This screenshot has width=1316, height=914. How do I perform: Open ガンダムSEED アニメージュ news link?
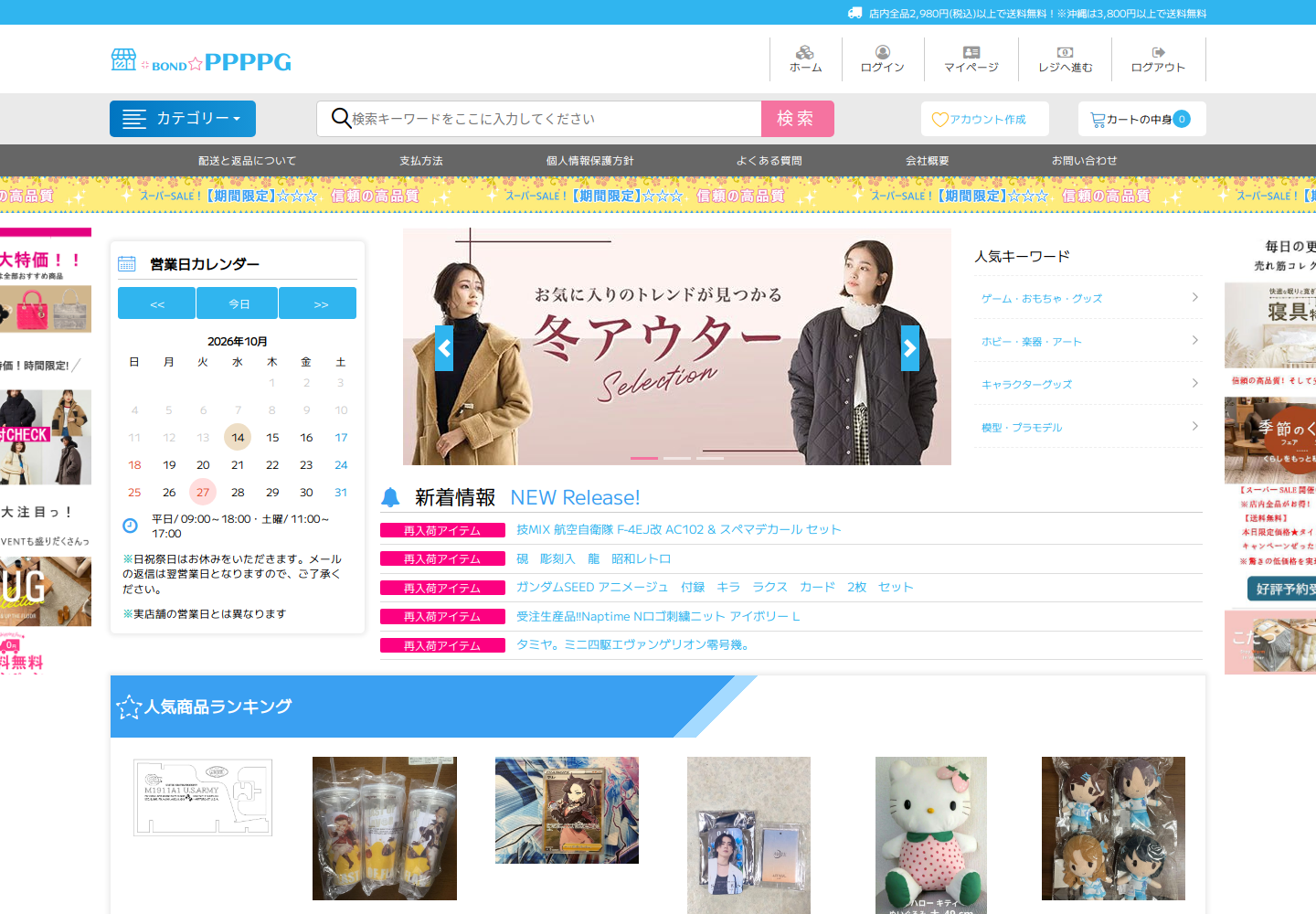[x=715, y=587]
